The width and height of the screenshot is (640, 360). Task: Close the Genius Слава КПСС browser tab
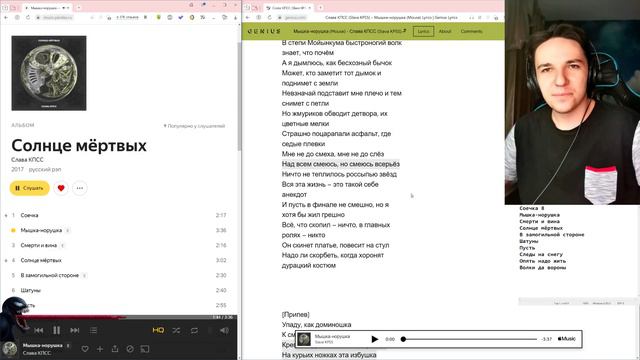(x=310, y=8)
